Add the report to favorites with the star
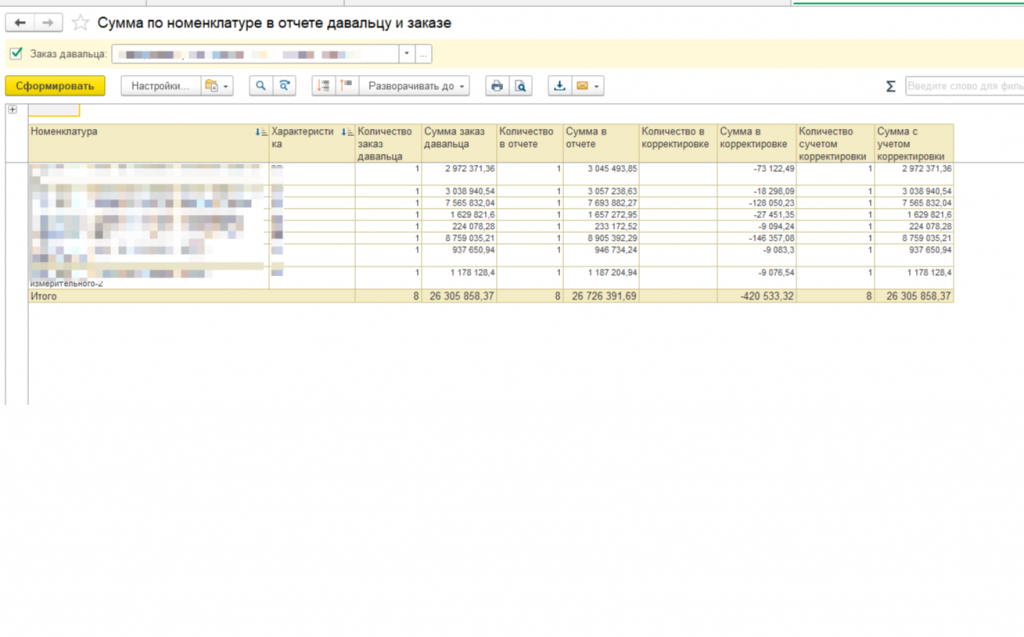 tap(80, 23)
